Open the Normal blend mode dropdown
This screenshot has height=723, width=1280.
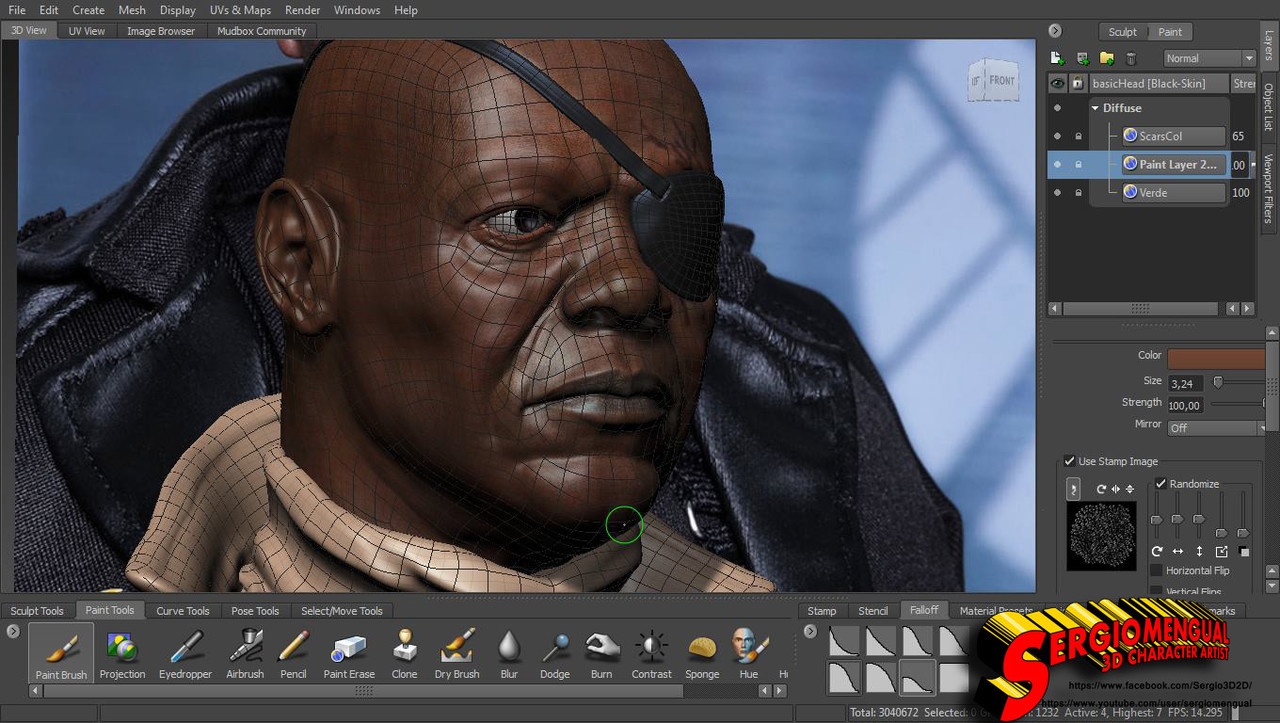click(x=1209, y=59)
